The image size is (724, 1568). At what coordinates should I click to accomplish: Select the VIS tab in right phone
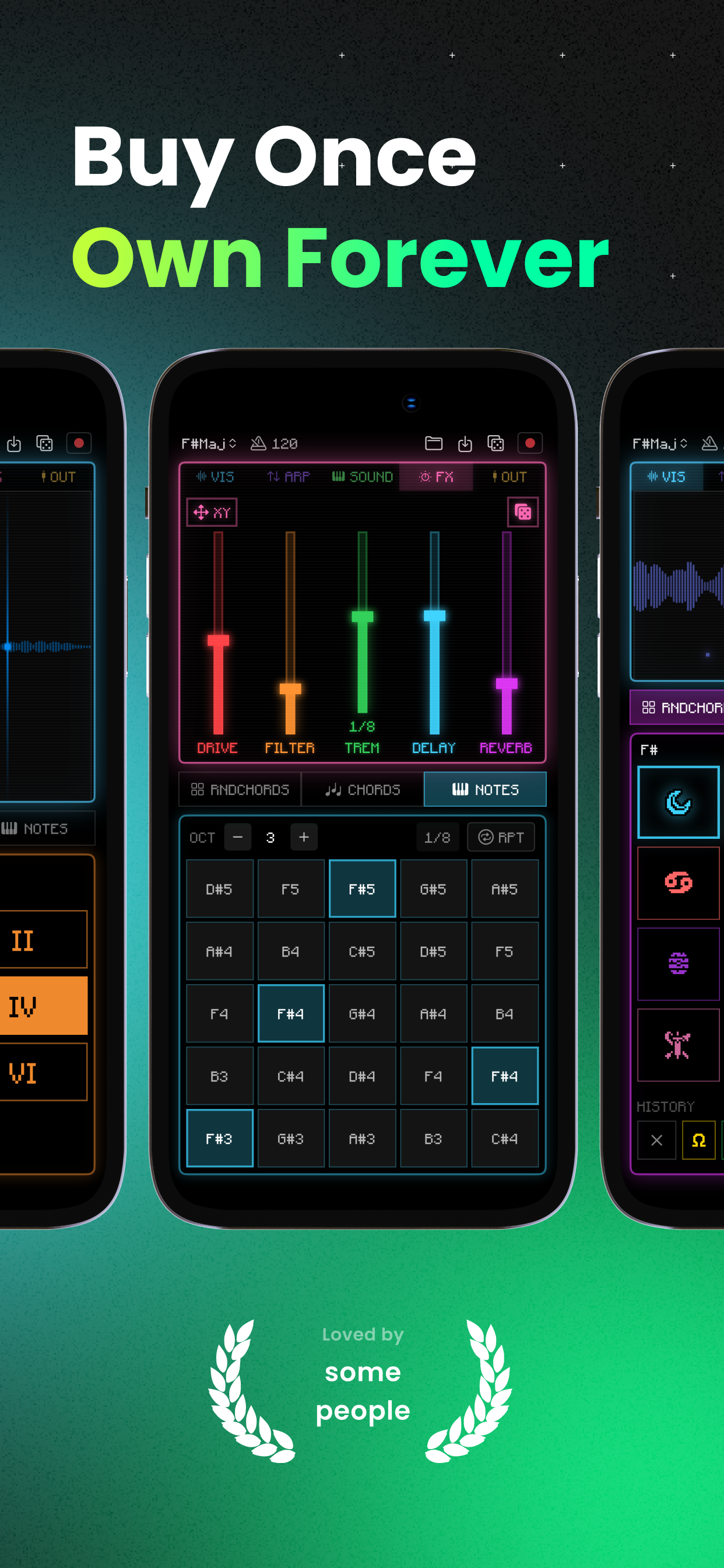[x=667, y=477]
